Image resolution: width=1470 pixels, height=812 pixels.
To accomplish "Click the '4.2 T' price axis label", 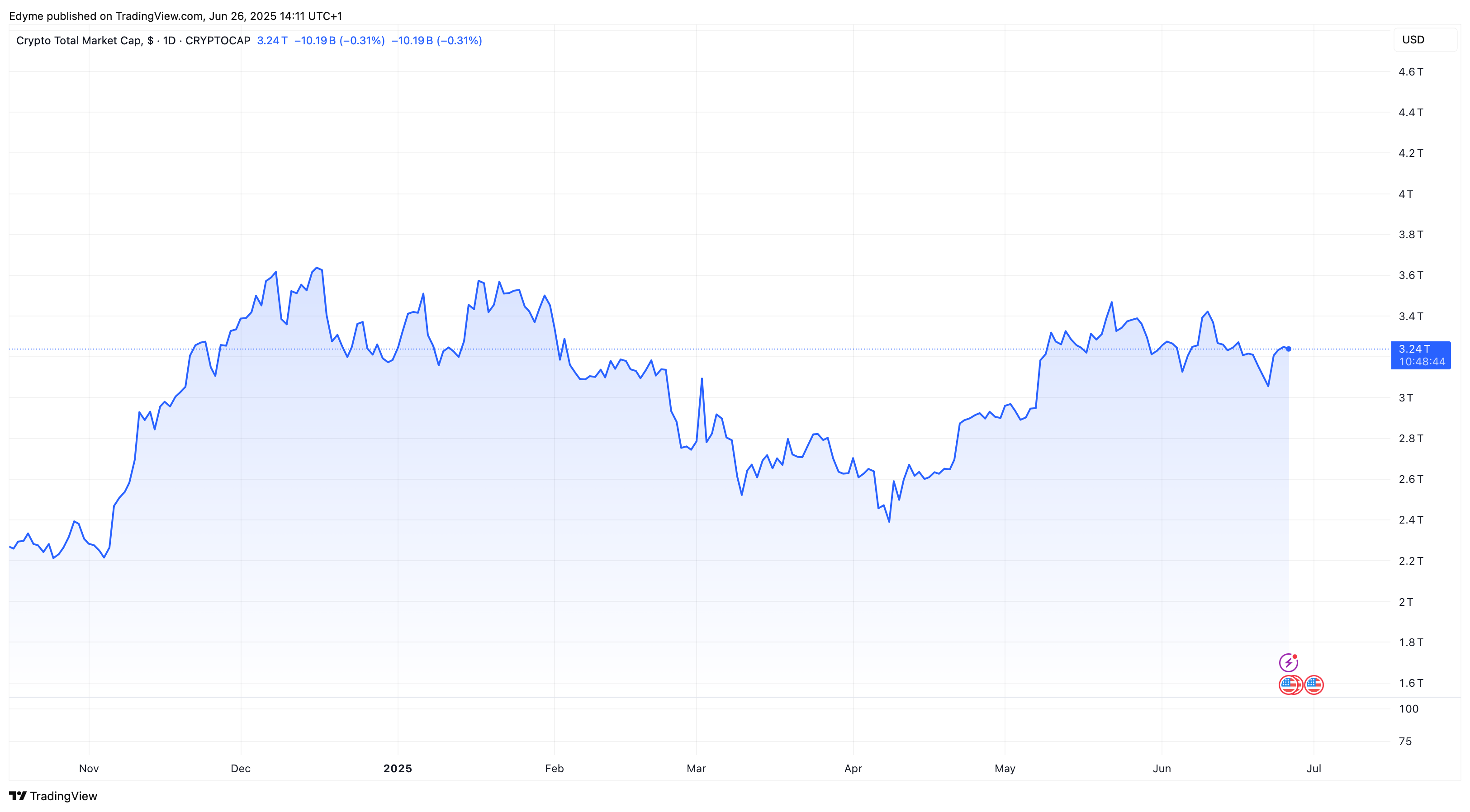I will pos(1411,153).
